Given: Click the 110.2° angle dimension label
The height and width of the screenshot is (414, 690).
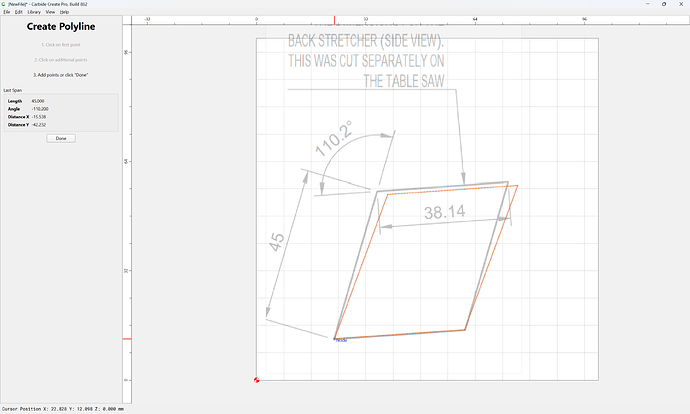Looking at the screenshot, I should point(334,139).
